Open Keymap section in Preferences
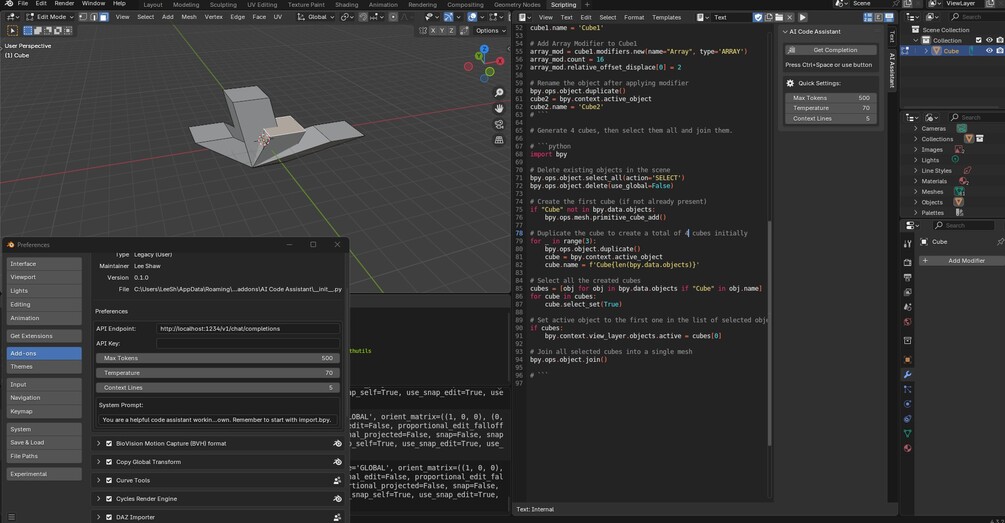The image size is (1005, 523). (x=44, y=411)
